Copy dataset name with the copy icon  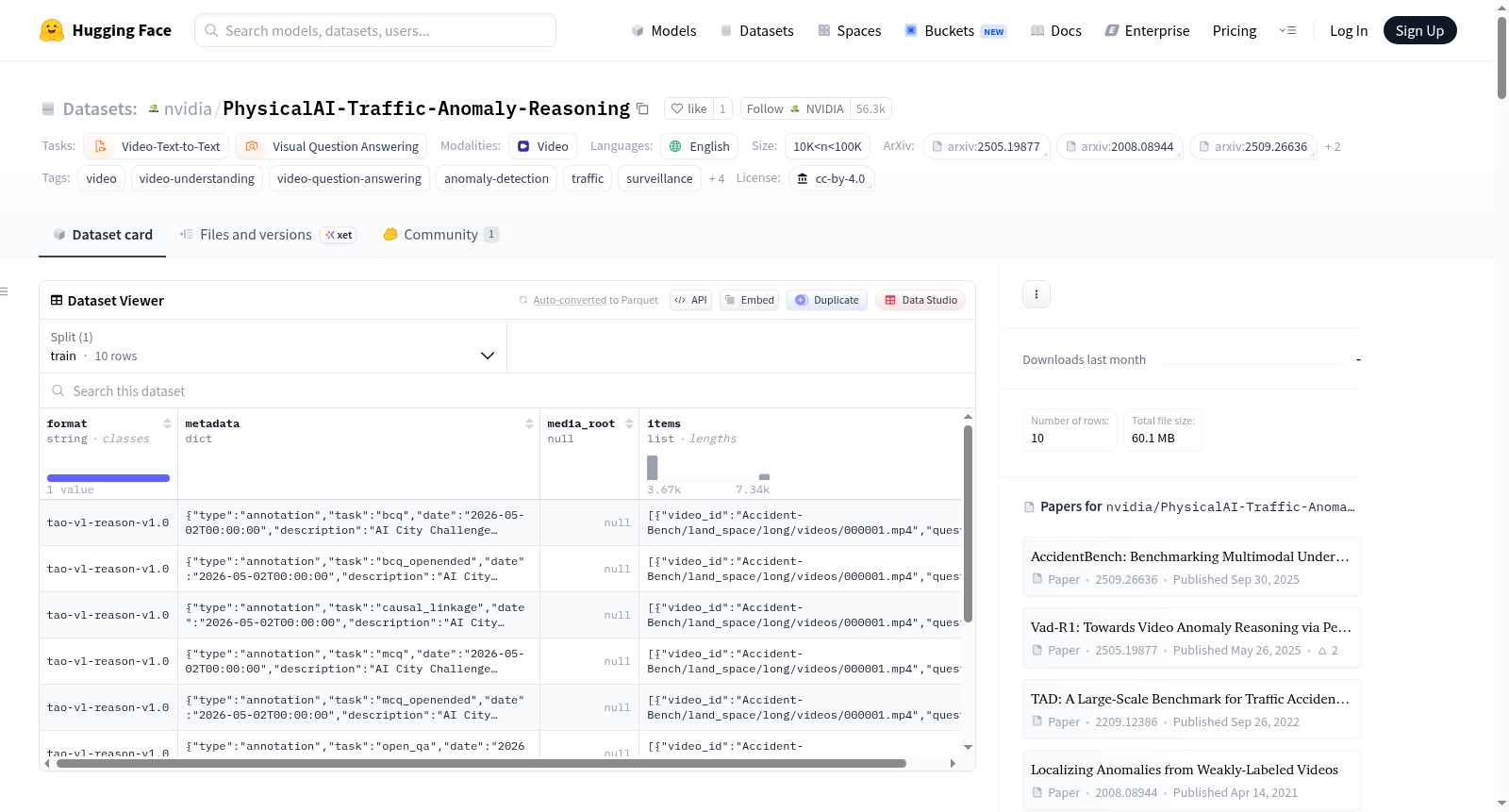[642, 108]
